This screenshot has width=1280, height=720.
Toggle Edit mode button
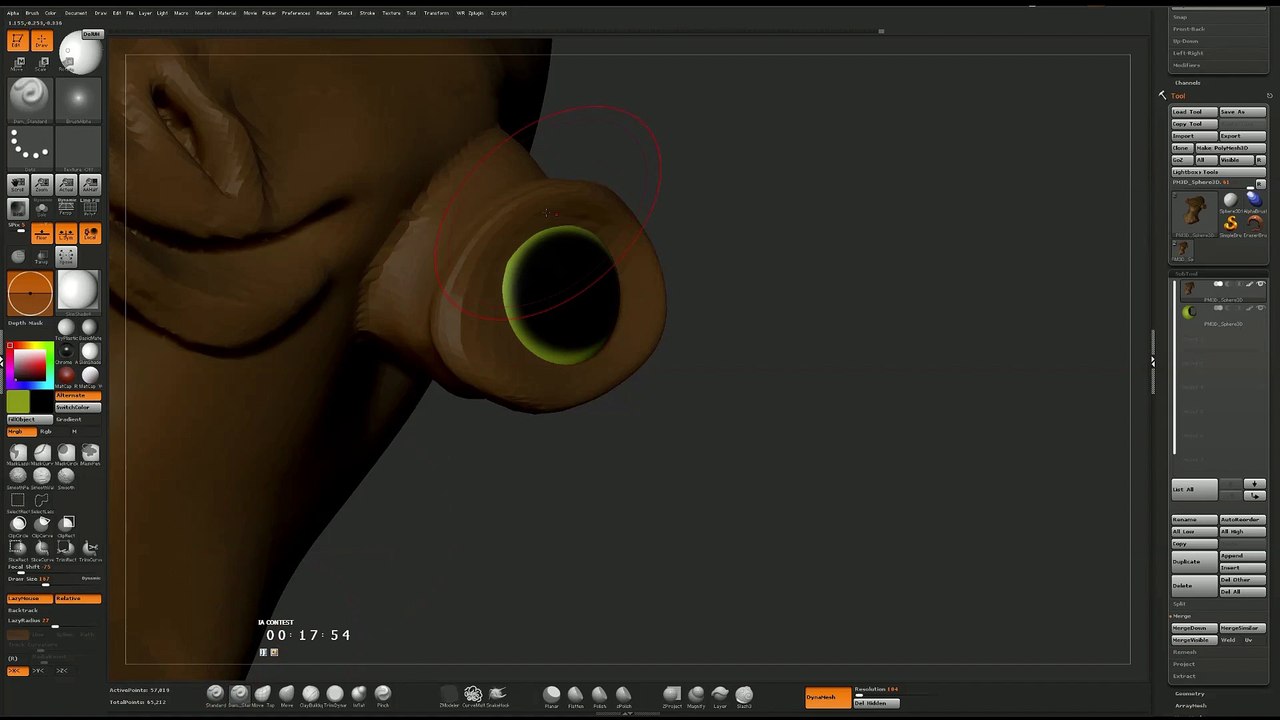[x=17, y=41]
